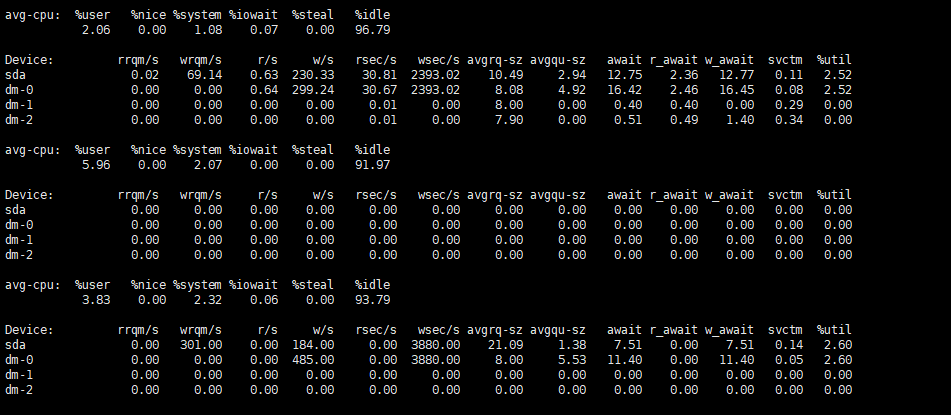Click the %user value 2.06
This screenshot has height=415, width=951.
coord(96,30)
